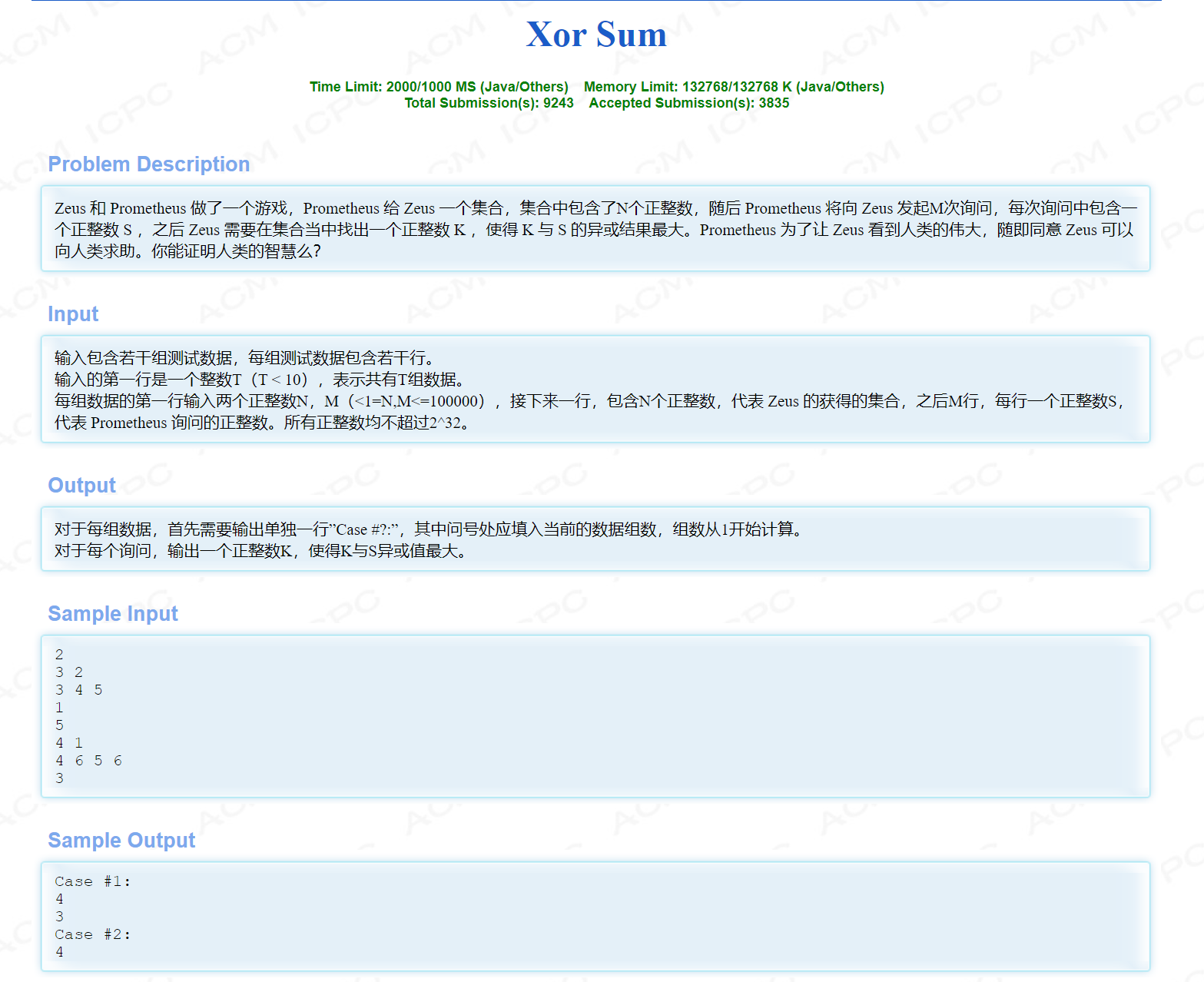This screenshot has height=982, width=1204.
Task: Click the 'Total Submission(s): 9243' text
Action: pos(489,103)
